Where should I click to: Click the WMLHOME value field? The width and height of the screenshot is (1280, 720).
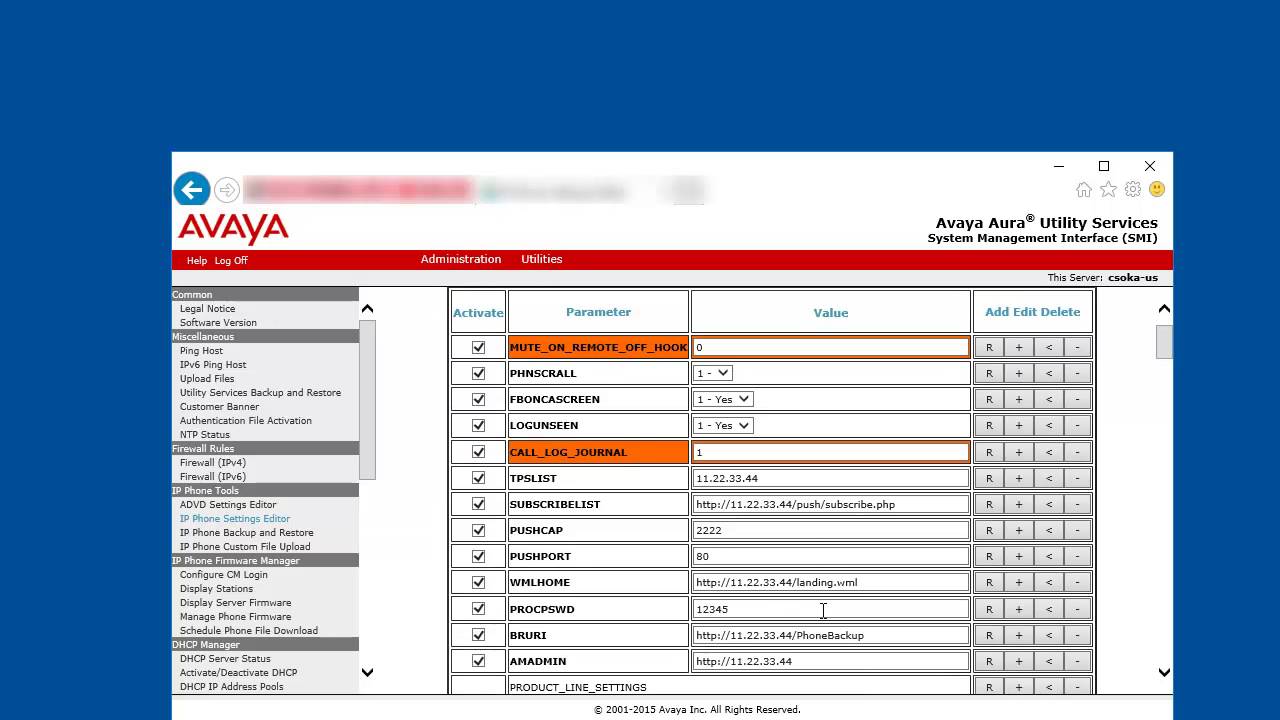tap(830, 582)
